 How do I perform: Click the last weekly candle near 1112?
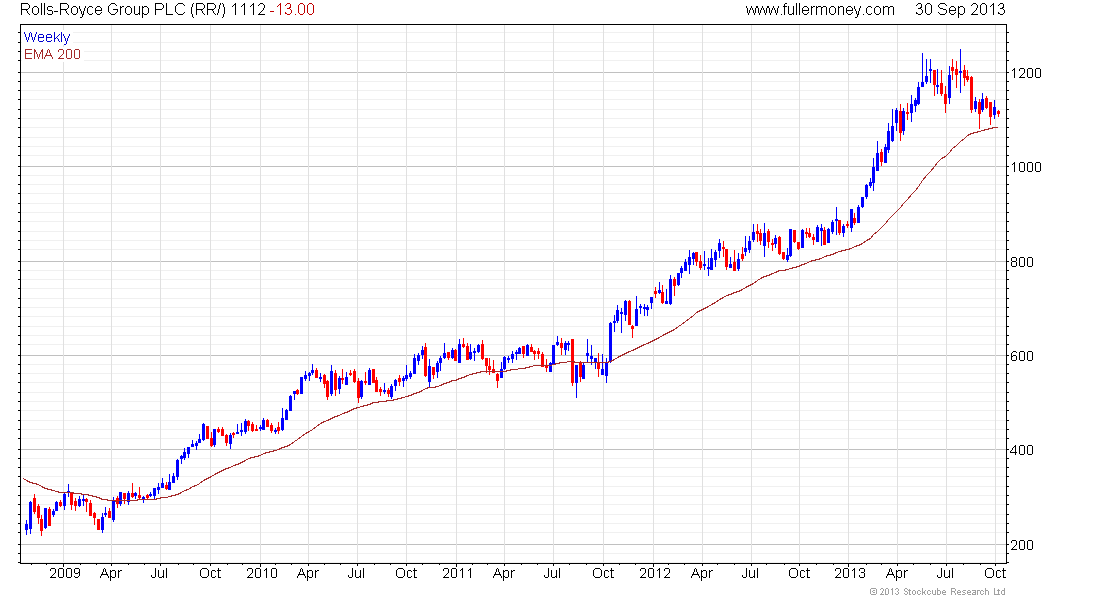click(998, 112)
